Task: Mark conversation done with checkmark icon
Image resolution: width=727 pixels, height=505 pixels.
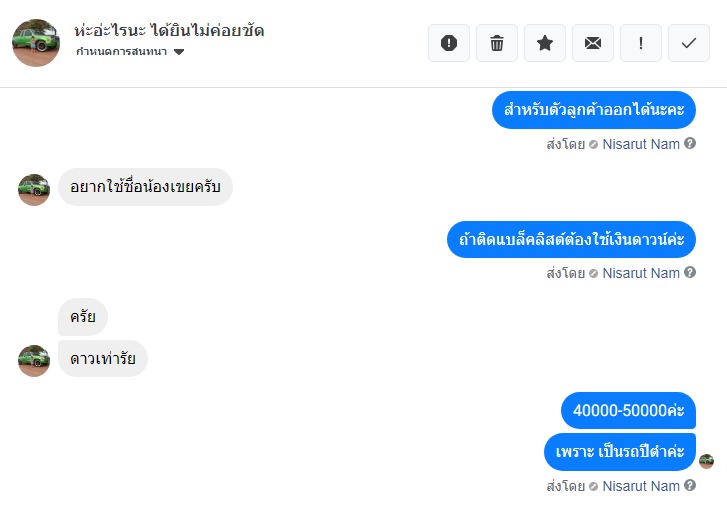Action: click(x=689, y=43)
